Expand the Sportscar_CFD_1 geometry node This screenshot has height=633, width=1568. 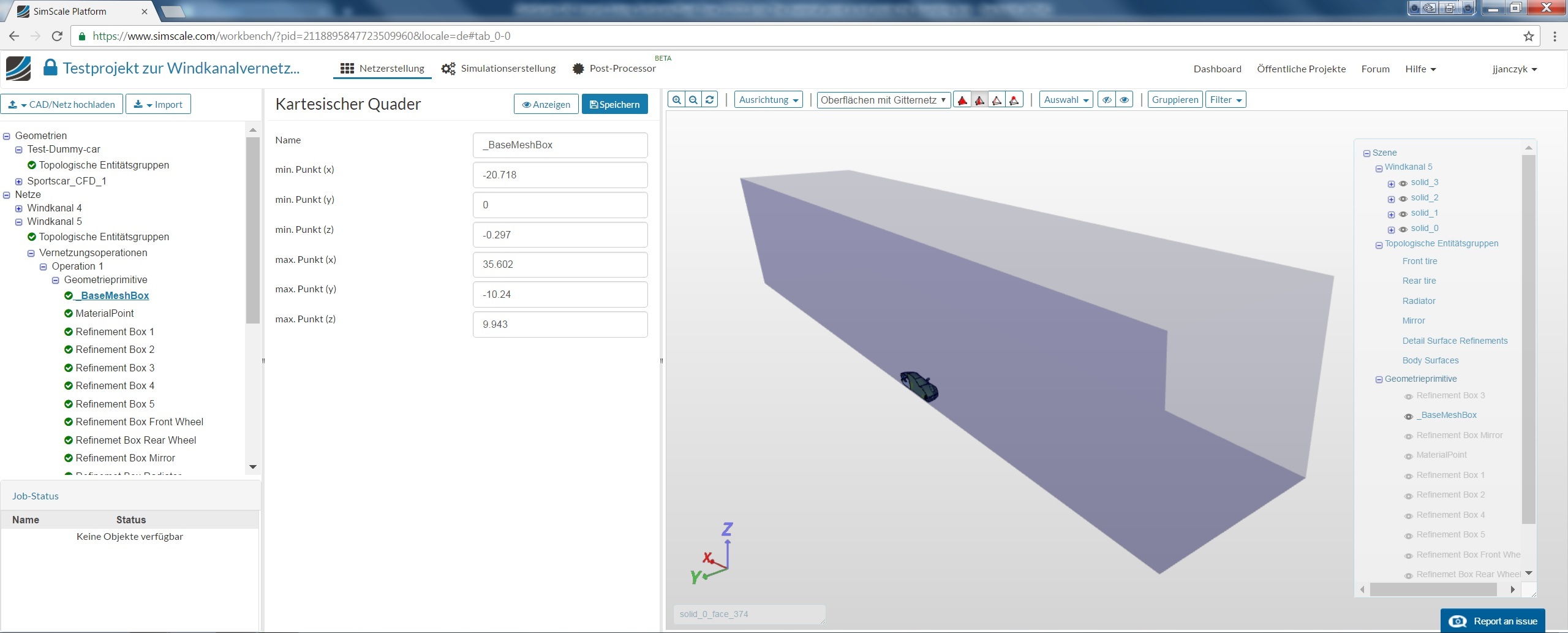(19, 181)
